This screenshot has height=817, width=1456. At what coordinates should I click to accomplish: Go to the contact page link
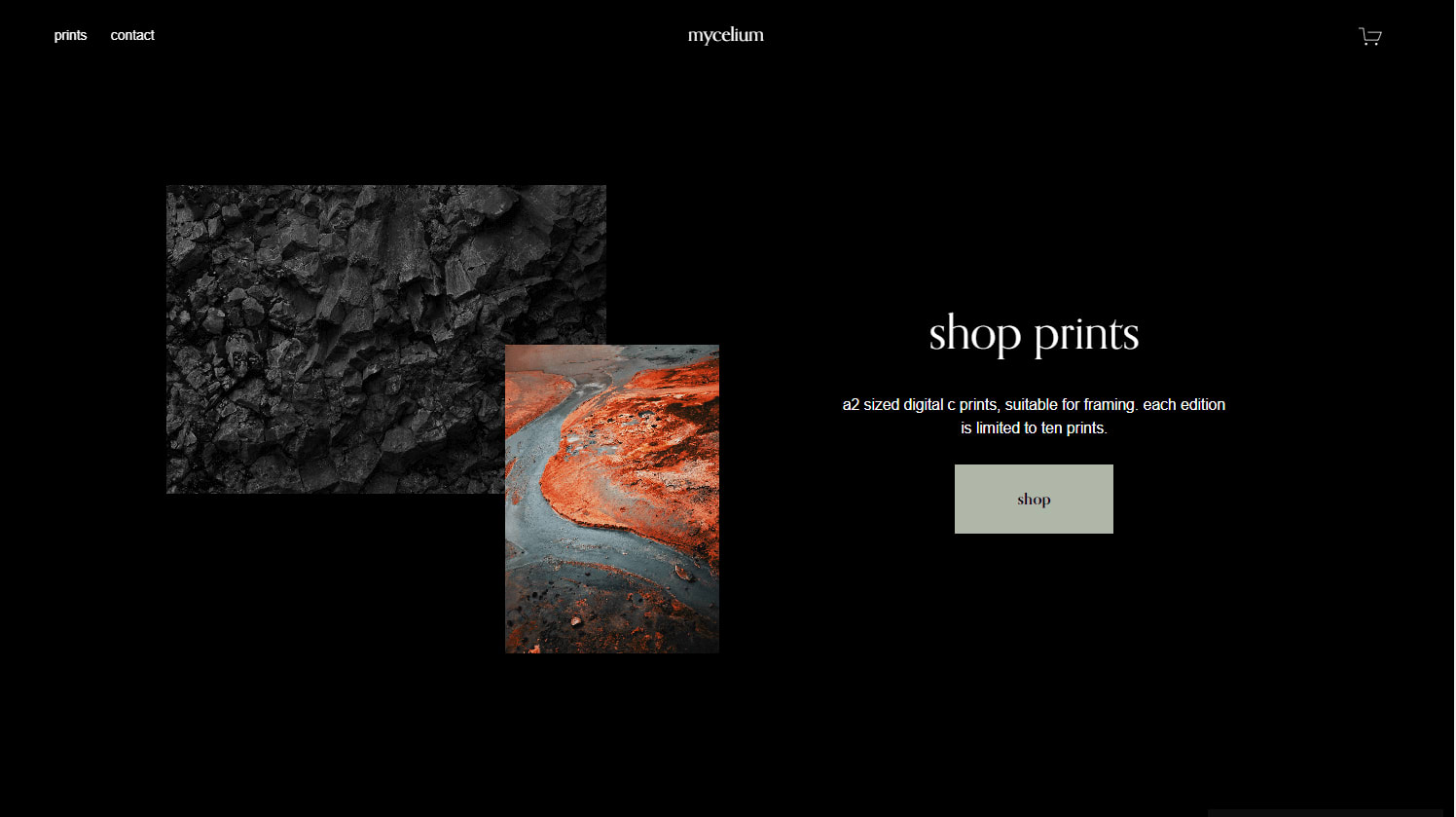click(x=132, y=35)
